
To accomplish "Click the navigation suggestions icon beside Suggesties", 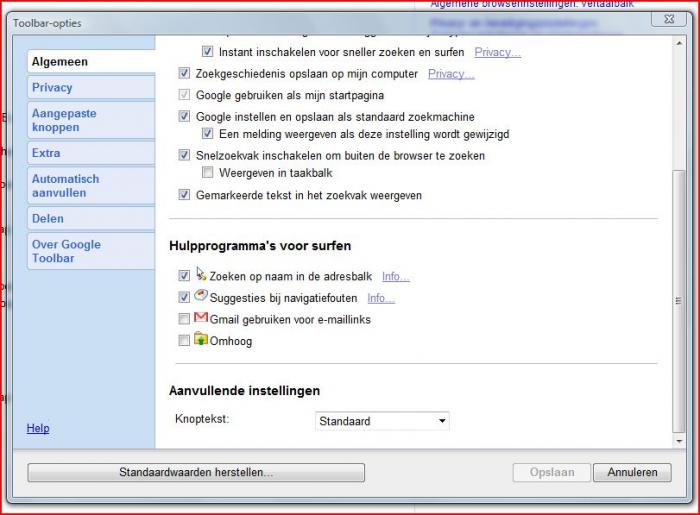I will point(201,296).
